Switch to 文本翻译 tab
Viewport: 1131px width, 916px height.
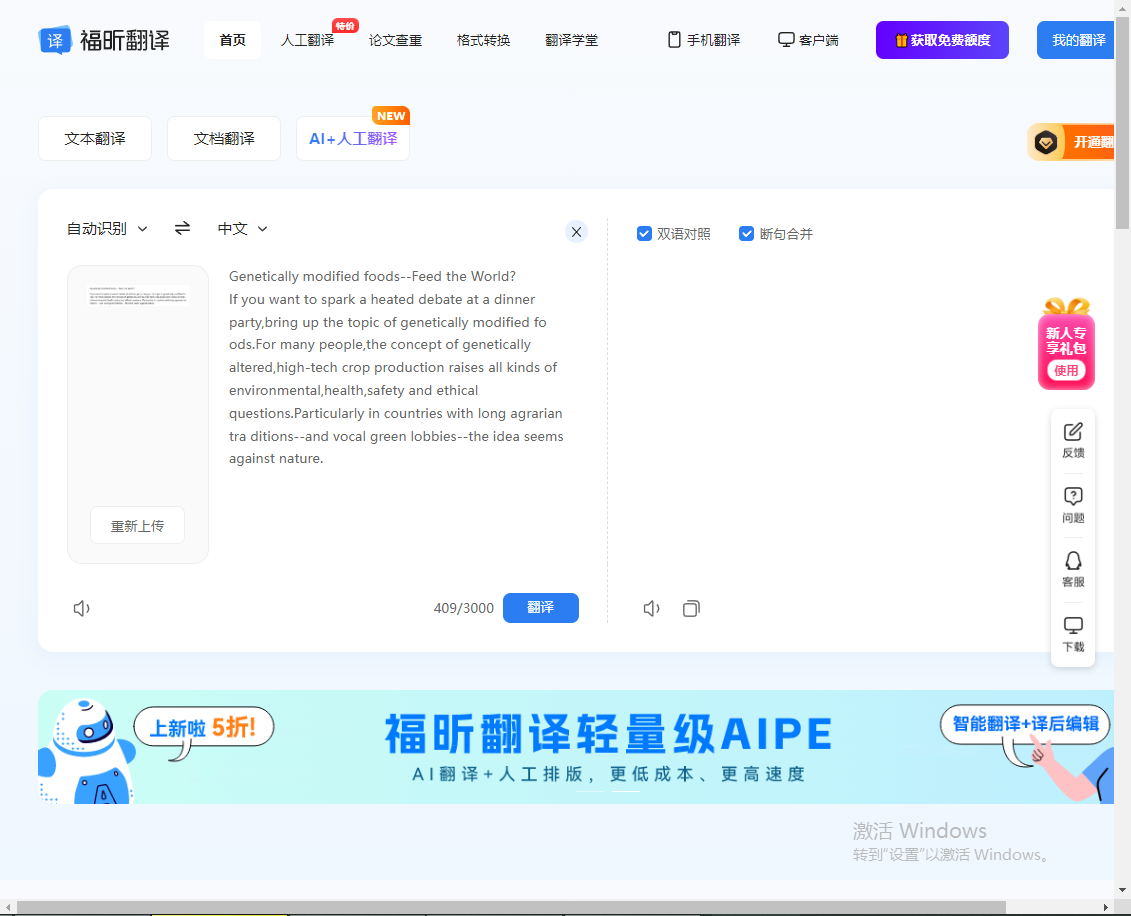click(x=95, y=138)
